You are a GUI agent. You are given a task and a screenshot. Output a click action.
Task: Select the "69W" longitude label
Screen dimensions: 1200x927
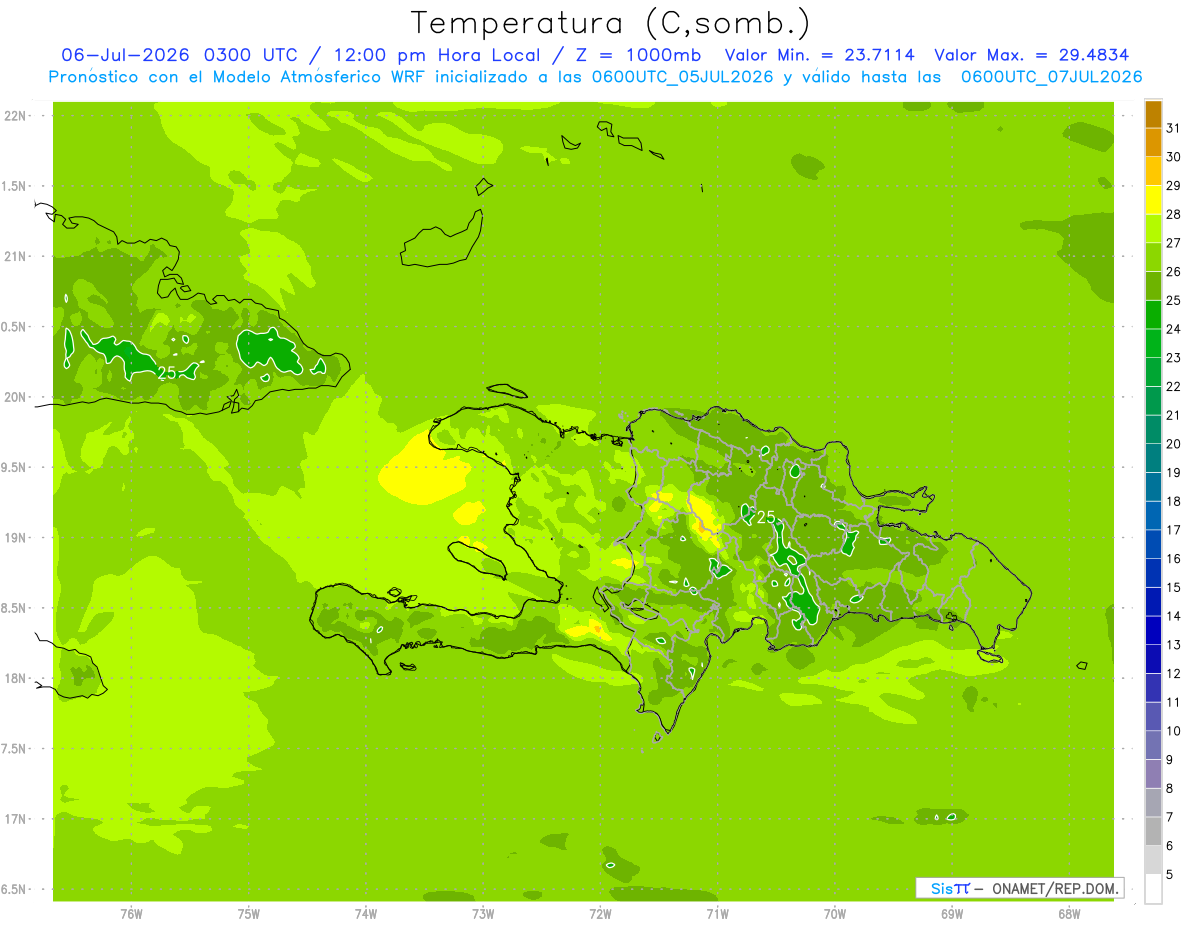coord(952,913)
